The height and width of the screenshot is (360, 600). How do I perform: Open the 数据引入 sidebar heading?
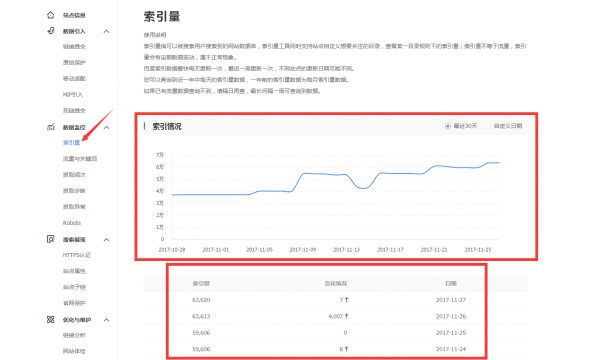tap(74, 31)
